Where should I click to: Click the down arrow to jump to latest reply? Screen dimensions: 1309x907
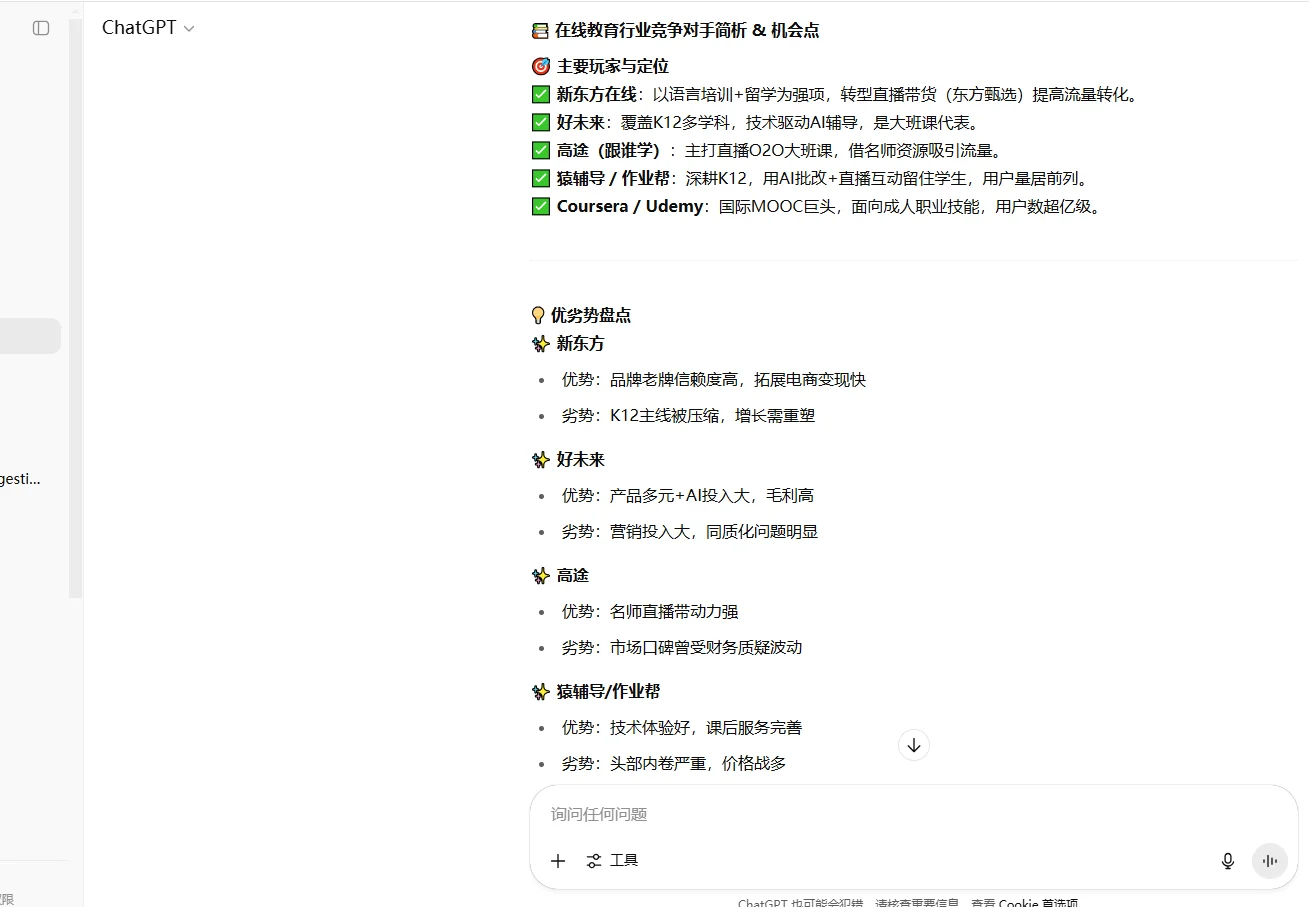pos(913,745)
